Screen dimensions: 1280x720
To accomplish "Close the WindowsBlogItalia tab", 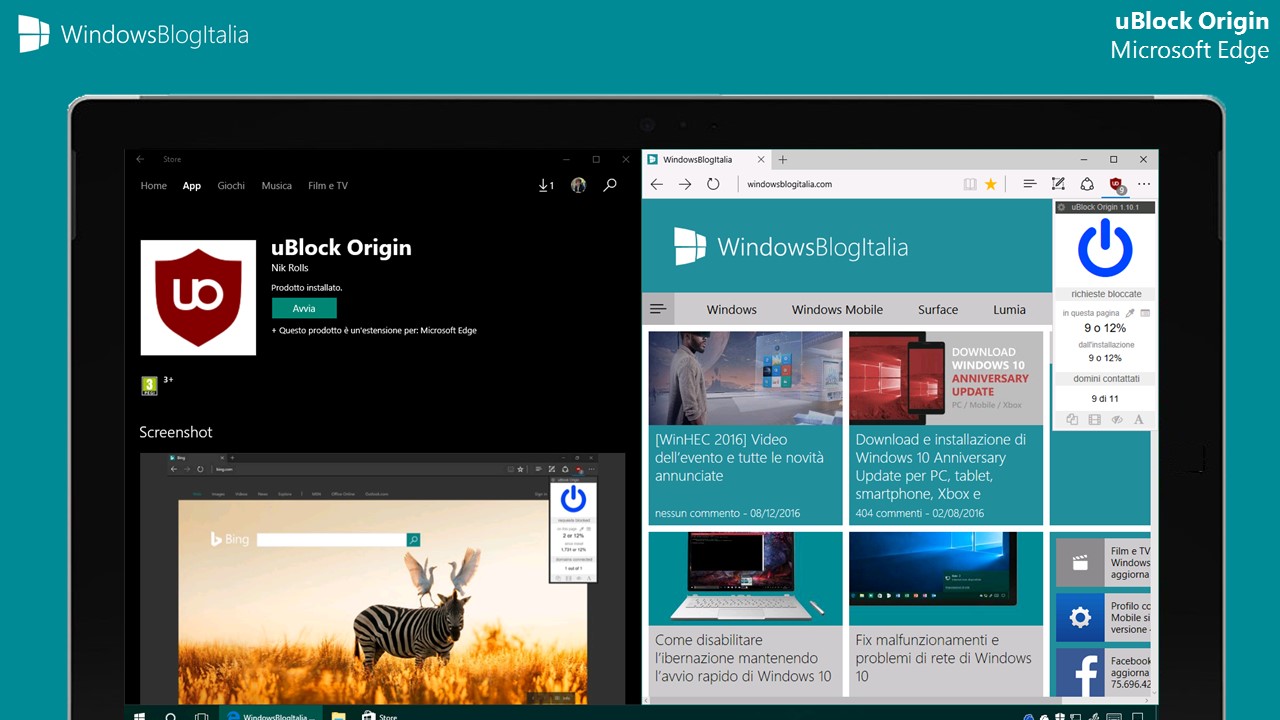I will point(761,159).
